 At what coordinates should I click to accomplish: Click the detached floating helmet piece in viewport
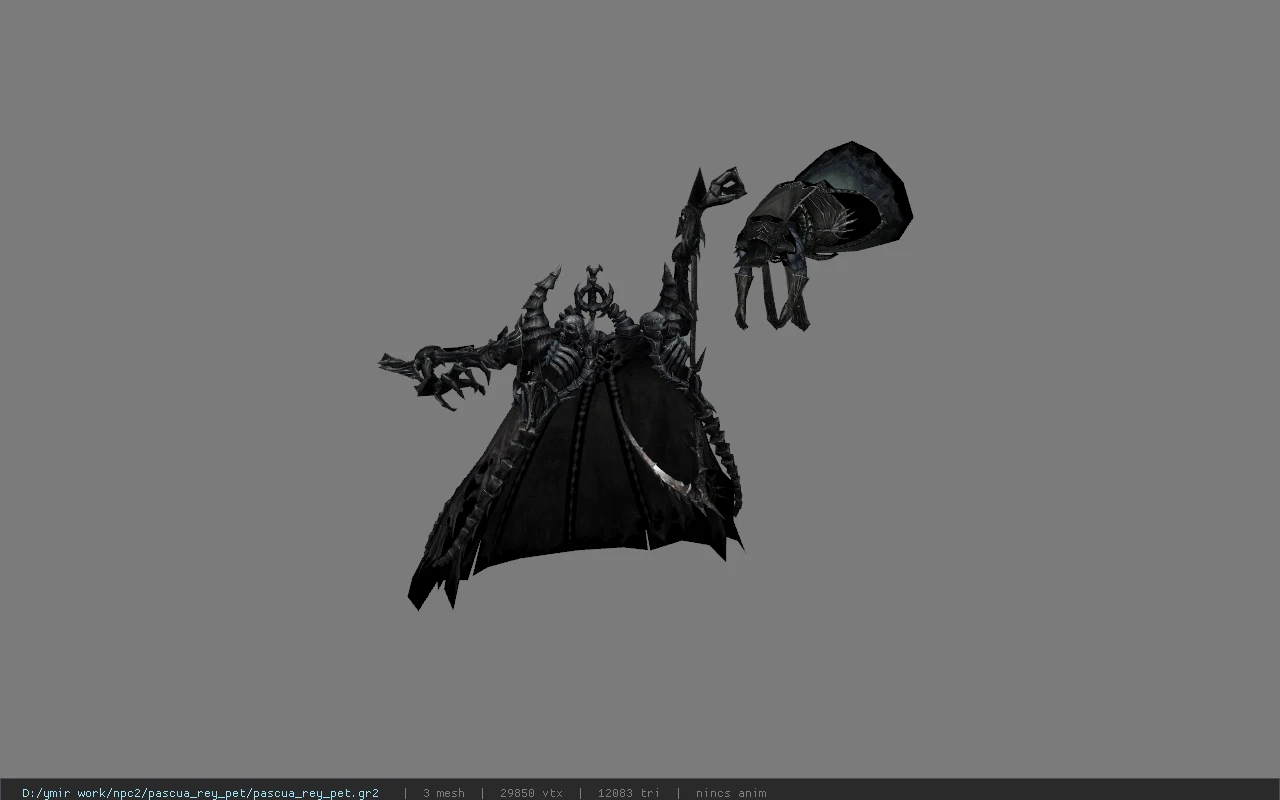pyautogui.click(x=822, y=236)
